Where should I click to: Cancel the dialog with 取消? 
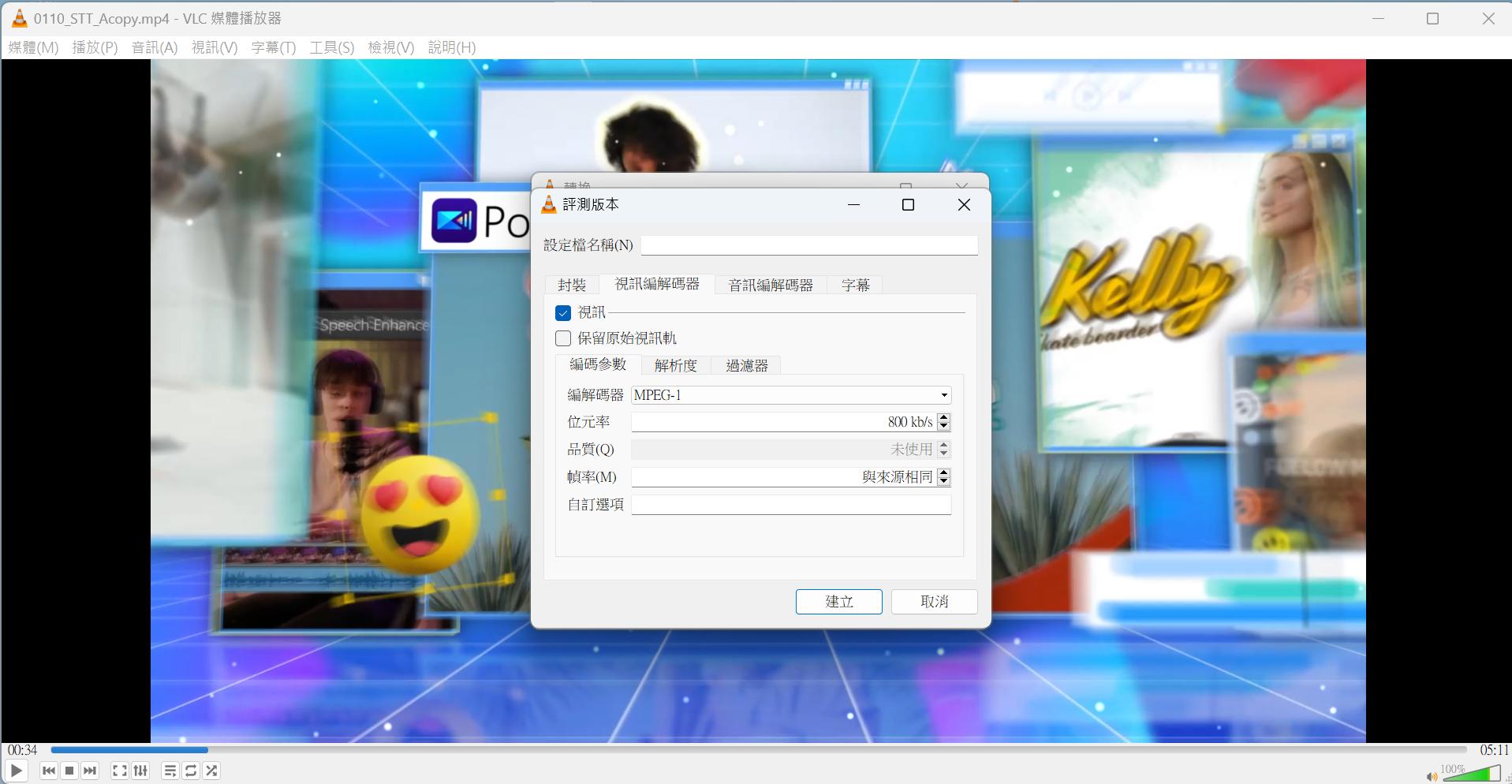point(932,601)
